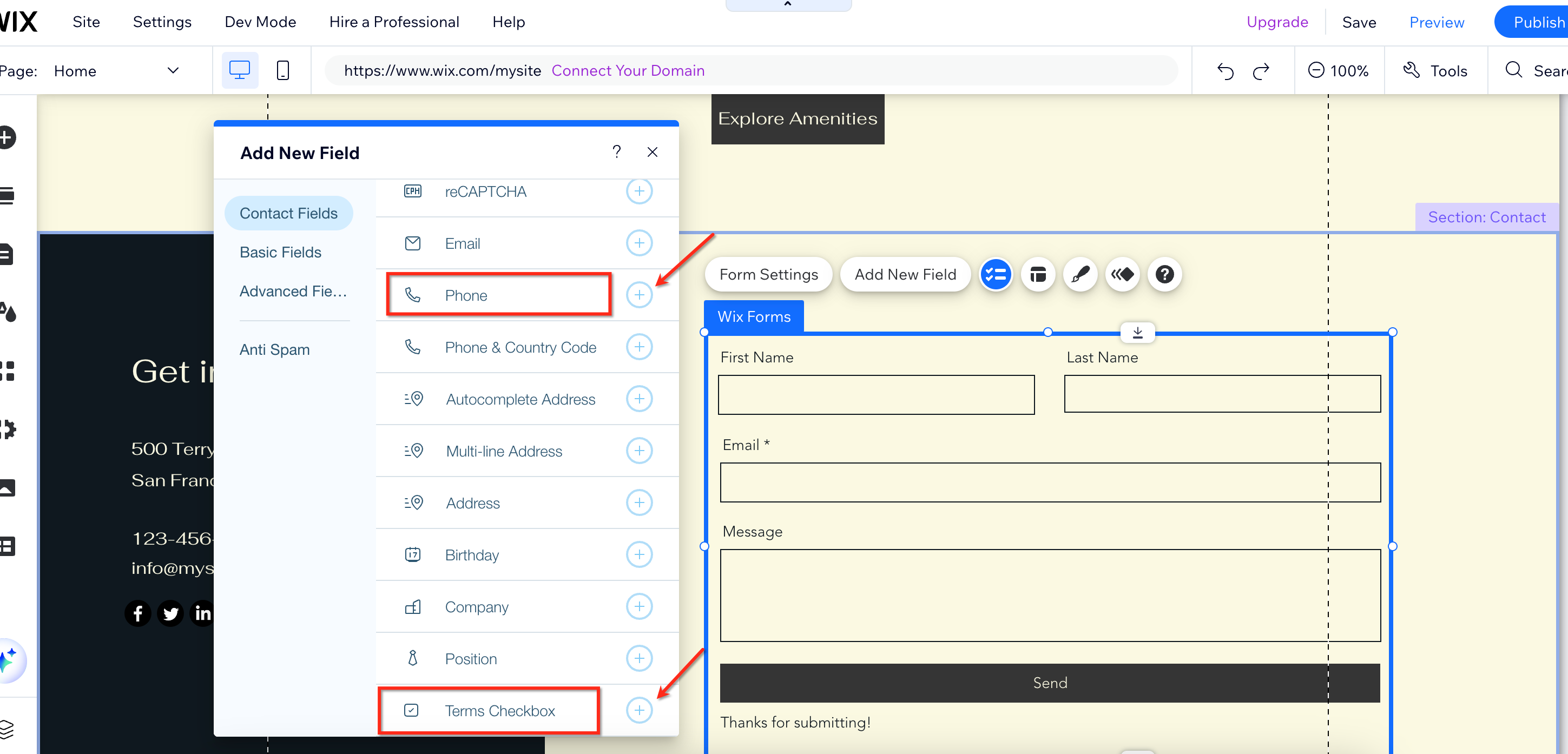Open Add New Field help question mark
Image resolution: width=1568 pixels, height=754 pixels.
pos(617,152)
